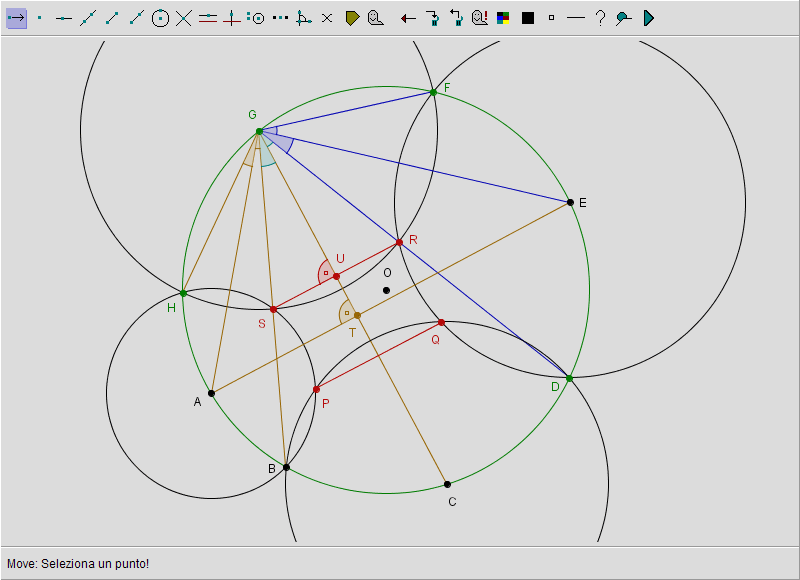Image resolution: width=800 pixels, height=580 pixels.
Task: Select red point R
Action: (399, 242)
